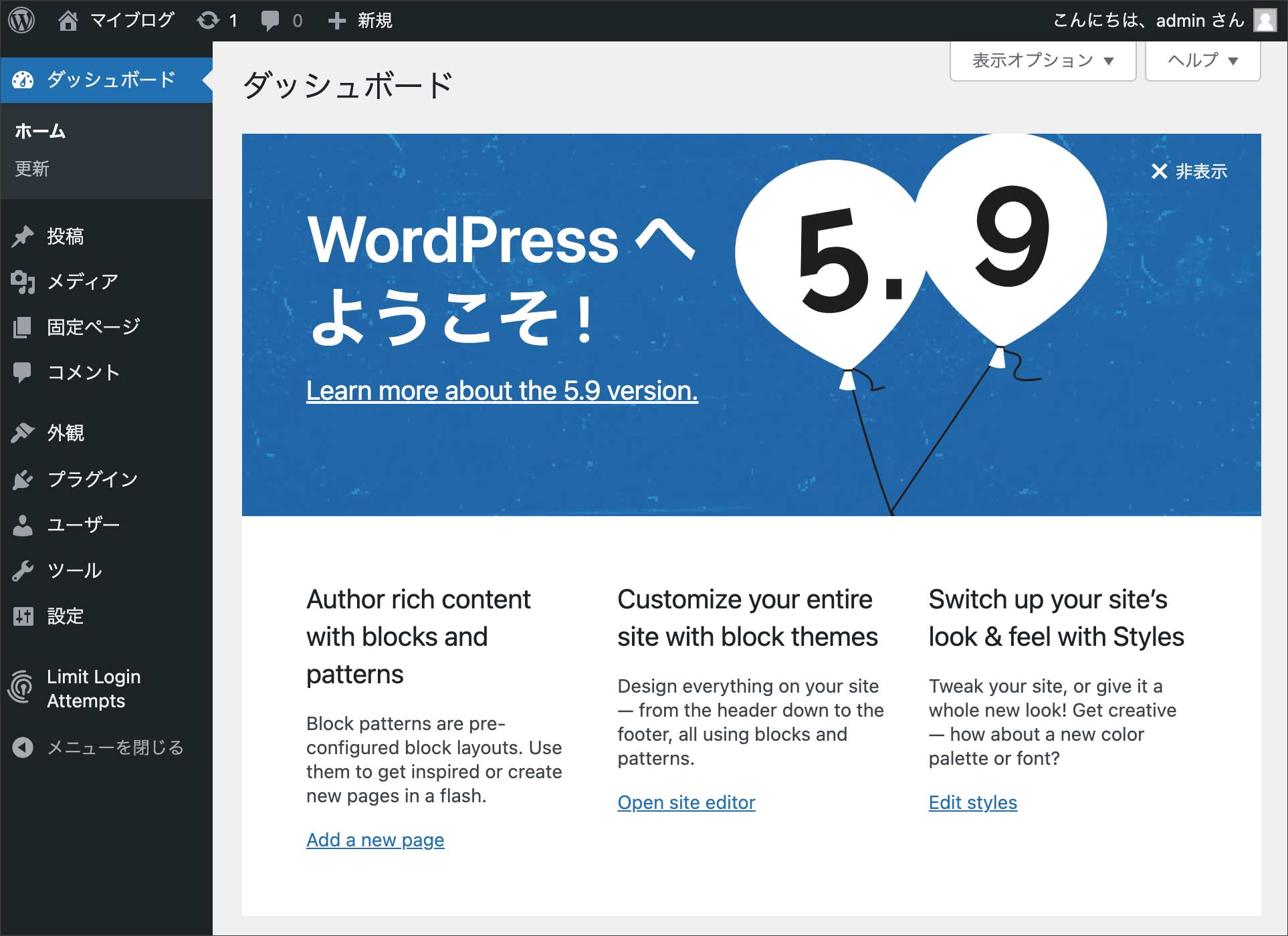1288x936 pixels.
Task: Click the WordPress logo in admin bar
Action: pos(21,20)
